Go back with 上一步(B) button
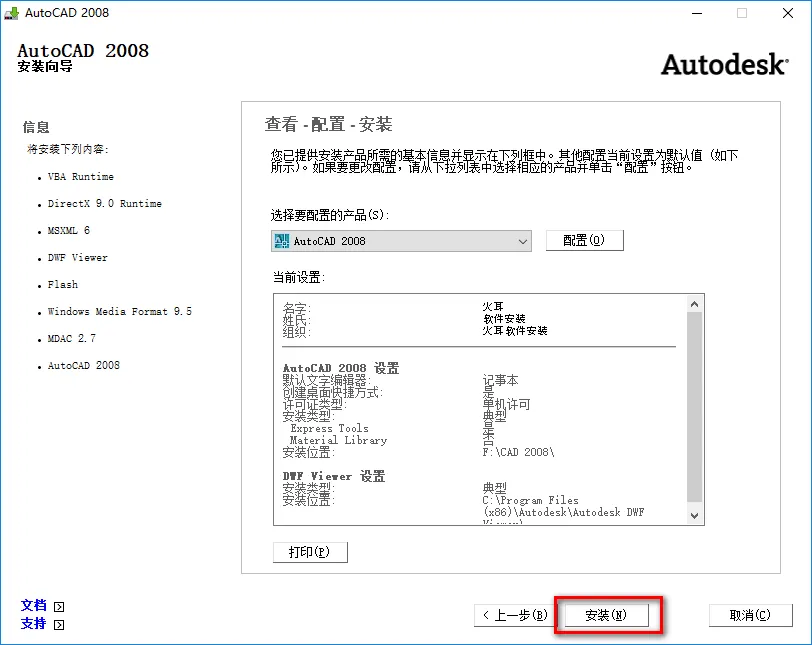The image size is (812, 645). pos(515,615)
